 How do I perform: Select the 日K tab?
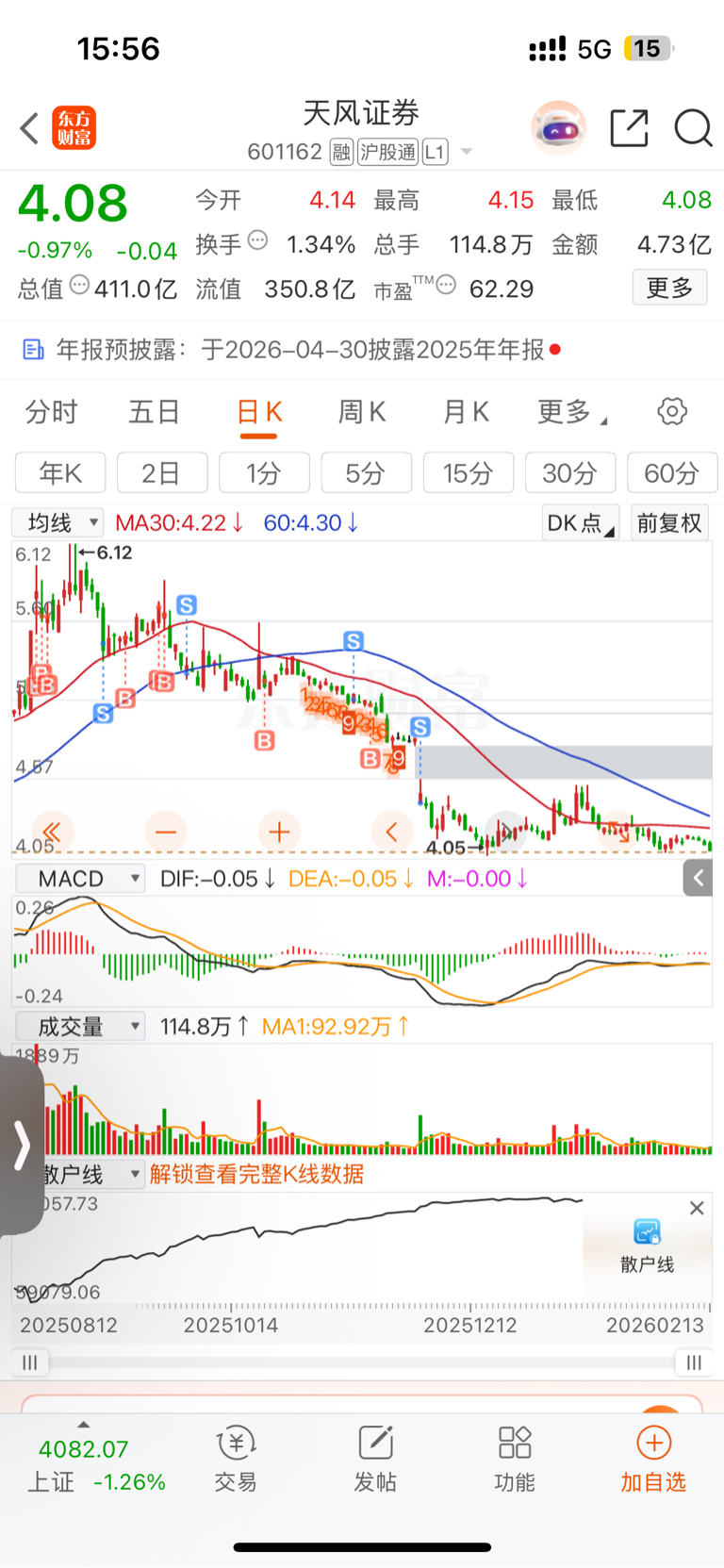258,412
